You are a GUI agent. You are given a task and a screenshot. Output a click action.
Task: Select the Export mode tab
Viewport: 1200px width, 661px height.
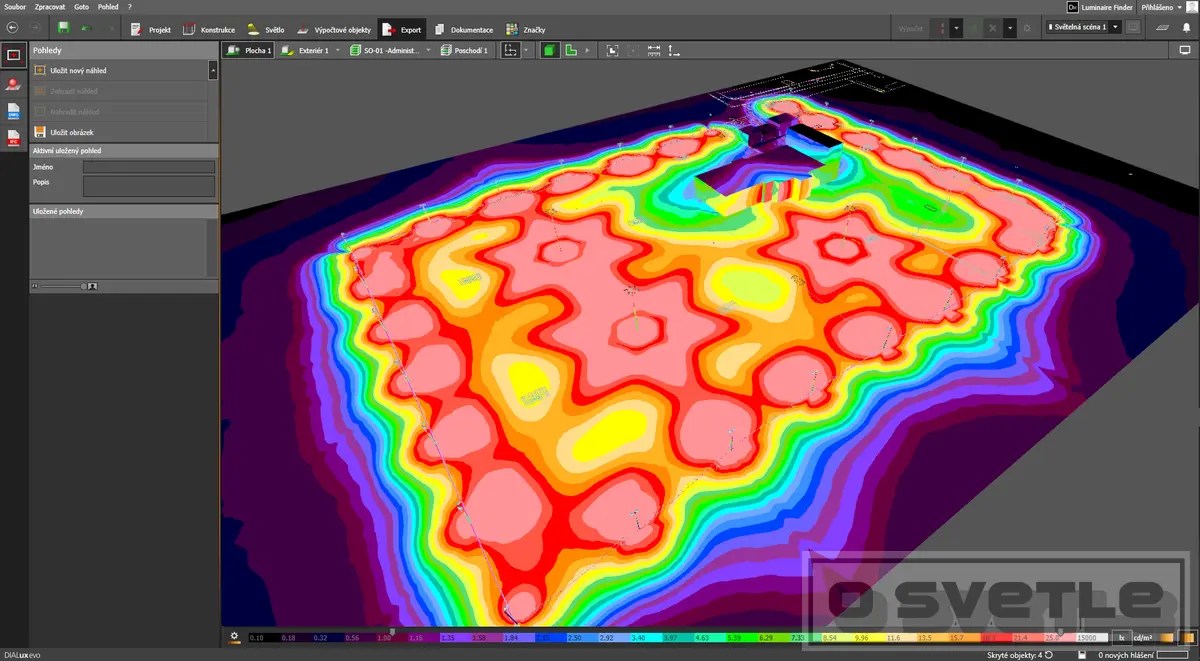(x=403, y=29)
